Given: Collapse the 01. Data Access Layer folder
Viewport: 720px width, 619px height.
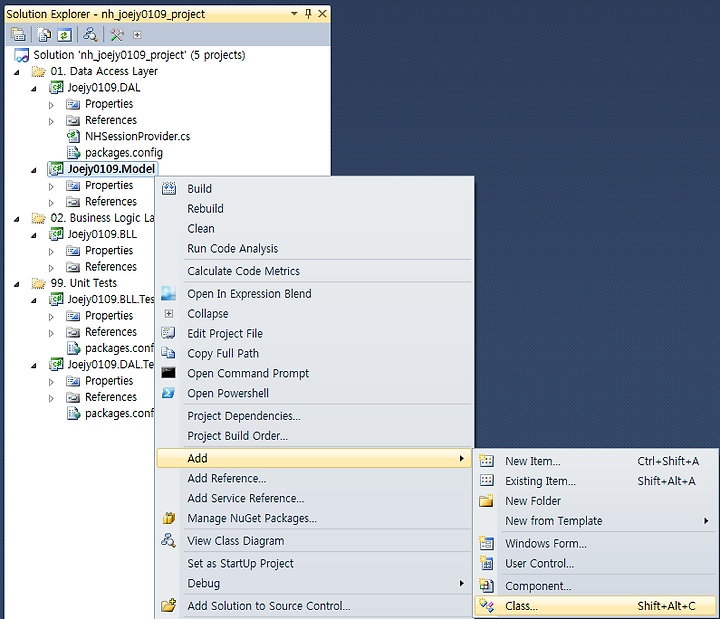Looking at the screenshot, I should [x=17, y=72].
